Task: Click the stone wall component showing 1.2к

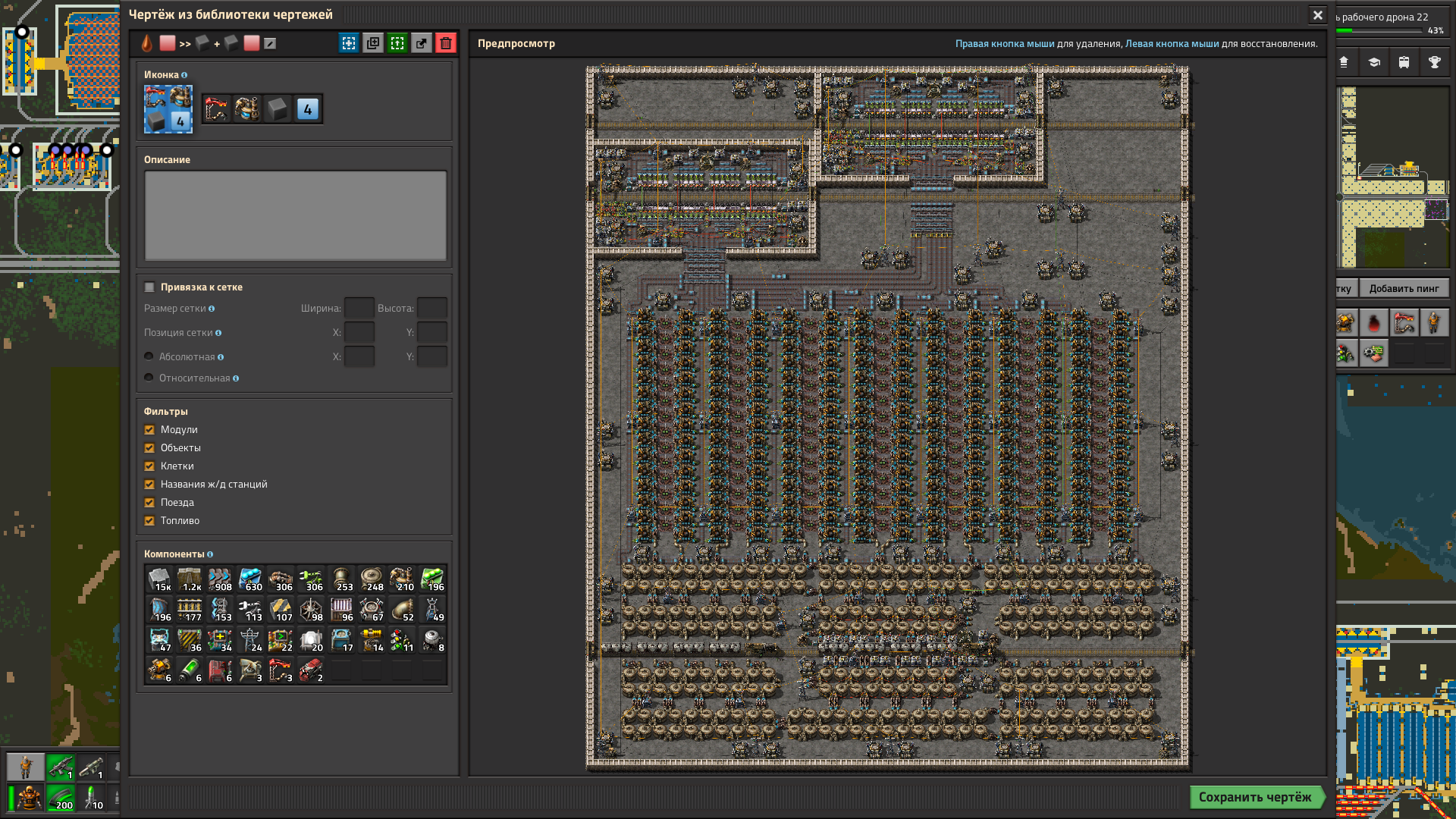Action: coord(190,579)
